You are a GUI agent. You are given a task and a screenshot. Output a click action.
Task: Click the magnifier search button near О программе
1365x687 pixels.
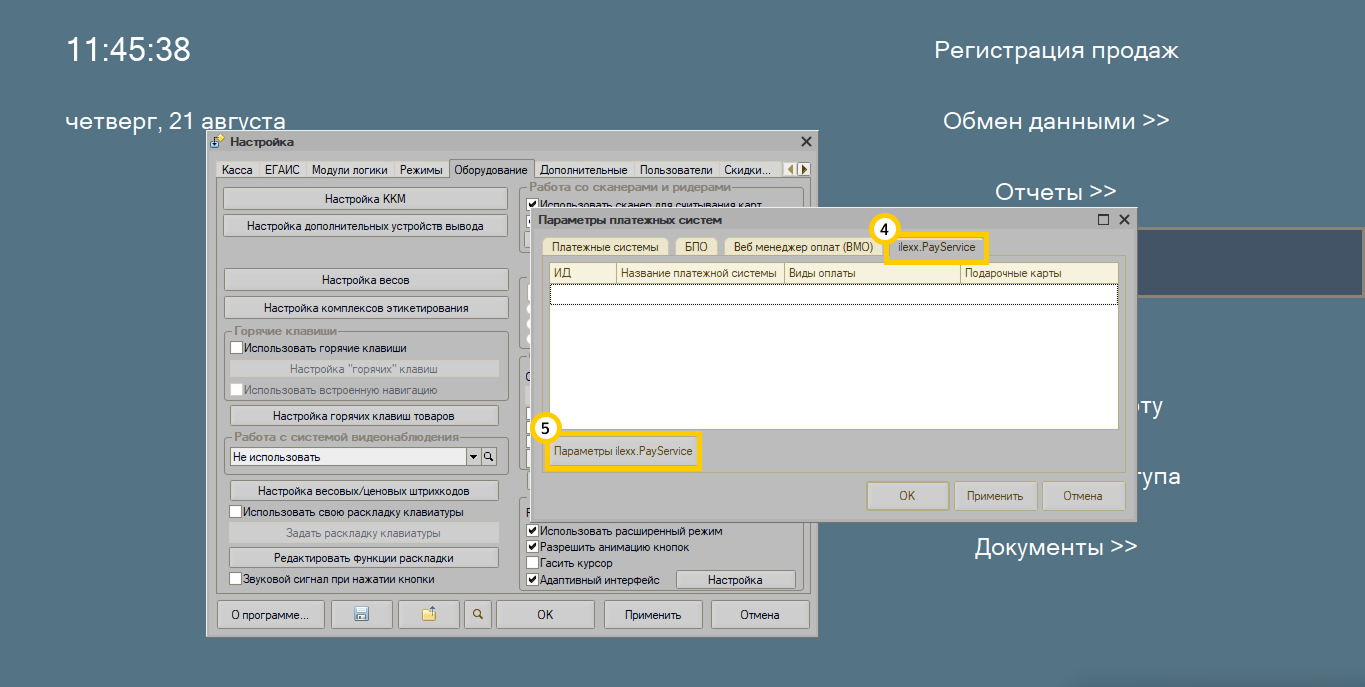point(478,615)
